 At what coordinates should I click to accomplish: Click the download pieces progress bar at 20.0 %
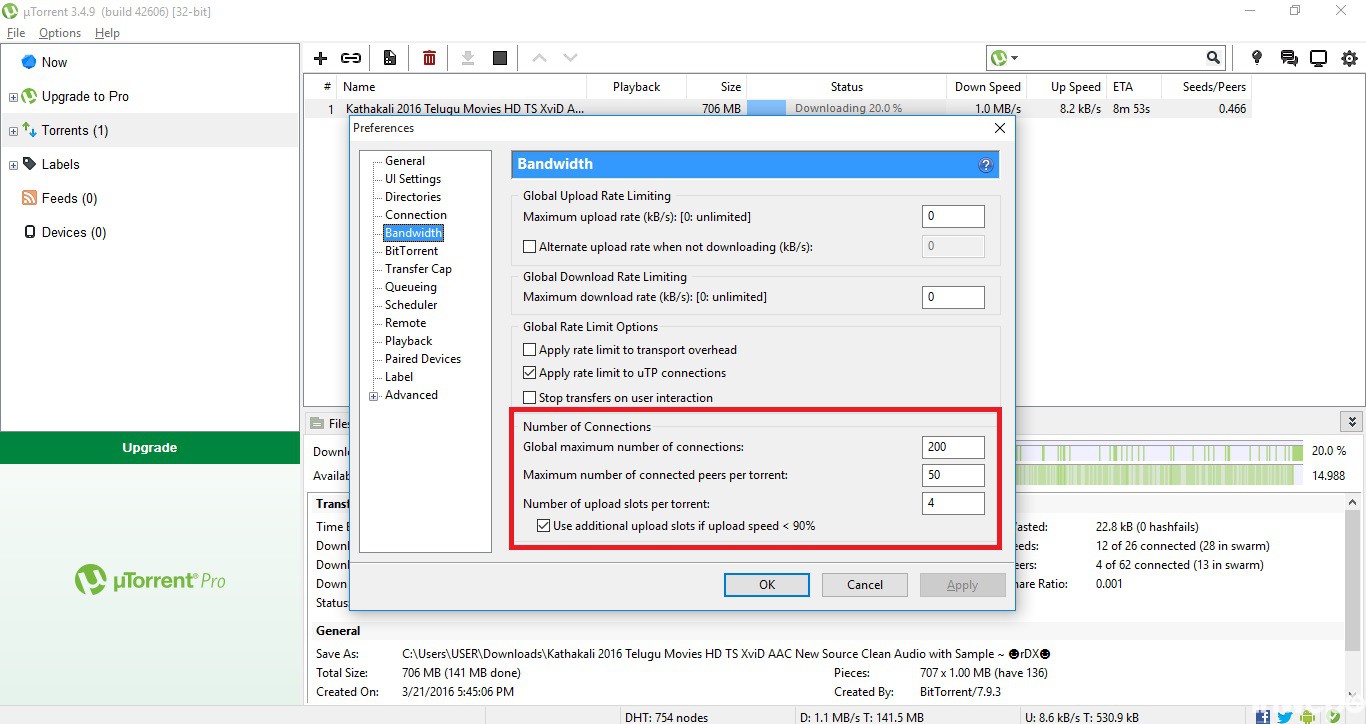pos(1159,451)
